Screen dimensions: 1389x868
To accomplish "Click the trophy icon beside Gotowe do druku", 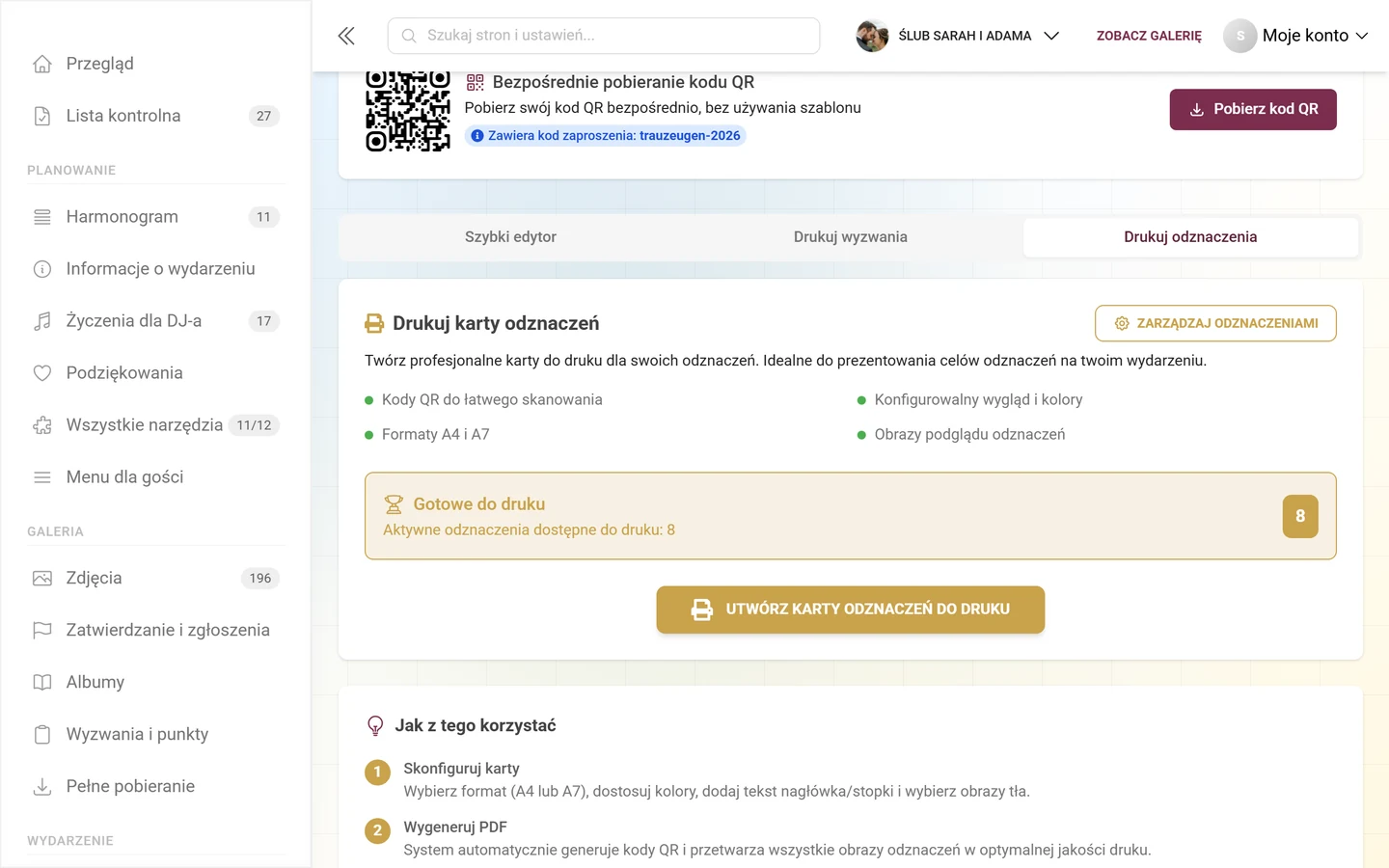I will pos(394,504).
